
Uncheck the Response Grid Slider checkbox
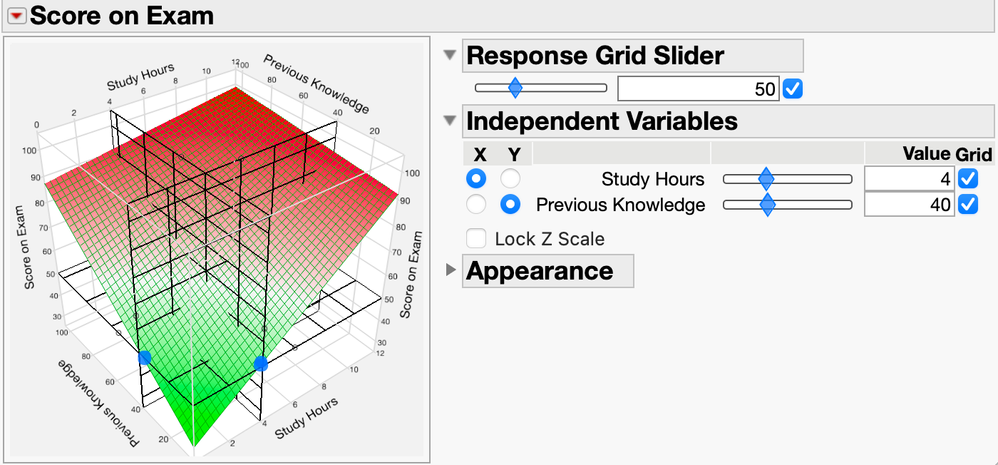pos(793,89)
